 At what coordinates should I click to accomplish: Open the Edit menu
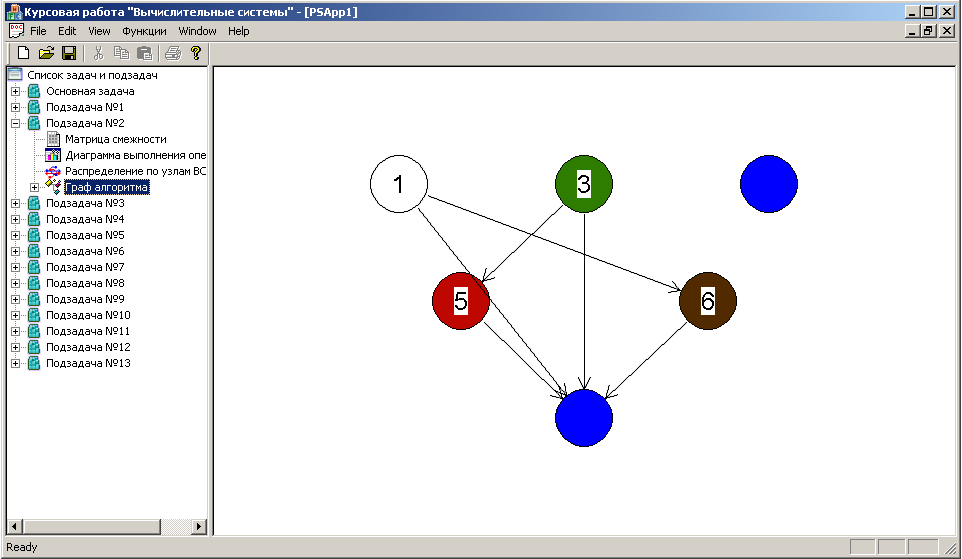click(x=67, y=31)
